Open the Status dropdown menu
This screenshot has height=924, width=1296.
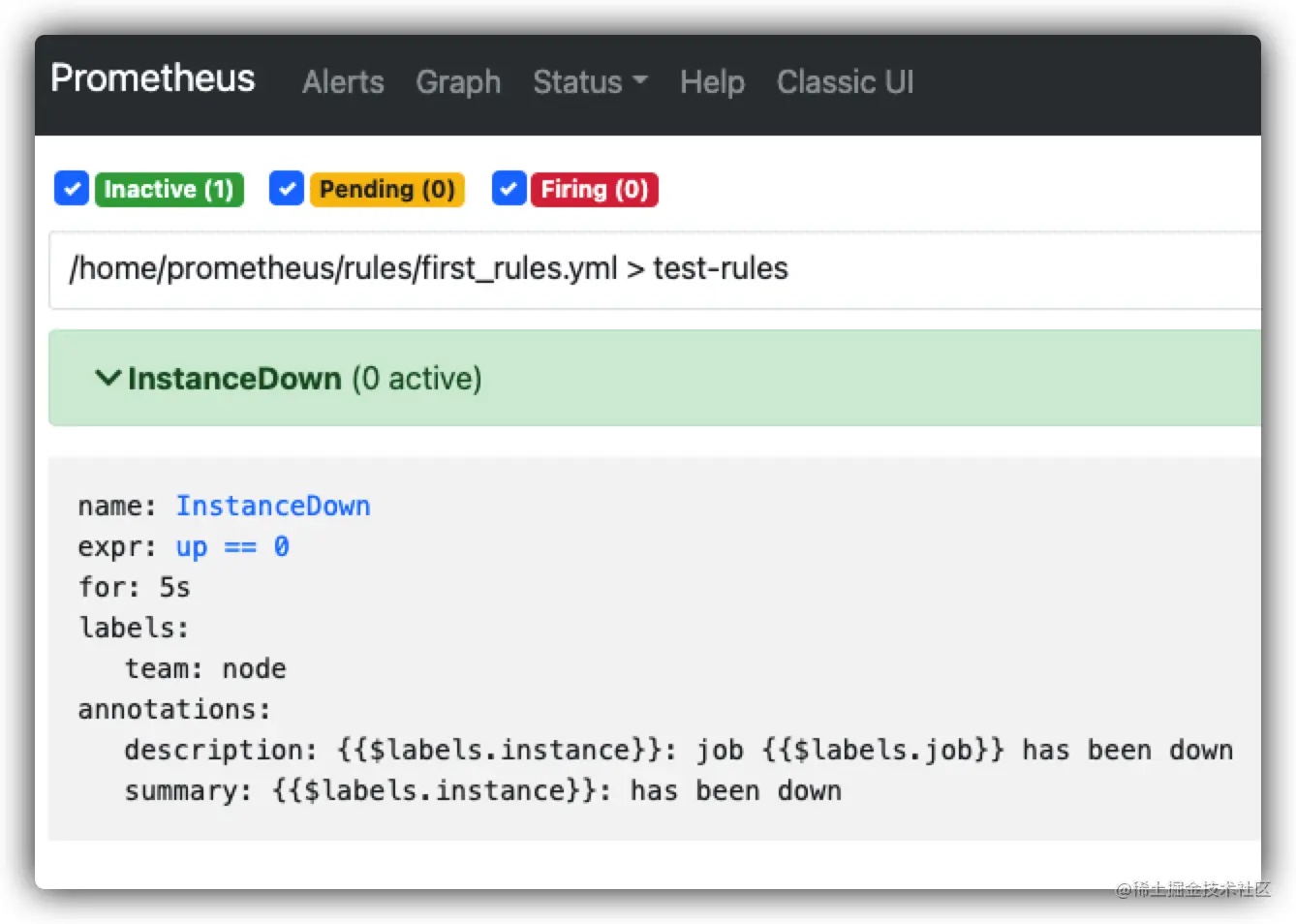click(x=590, y=82)
